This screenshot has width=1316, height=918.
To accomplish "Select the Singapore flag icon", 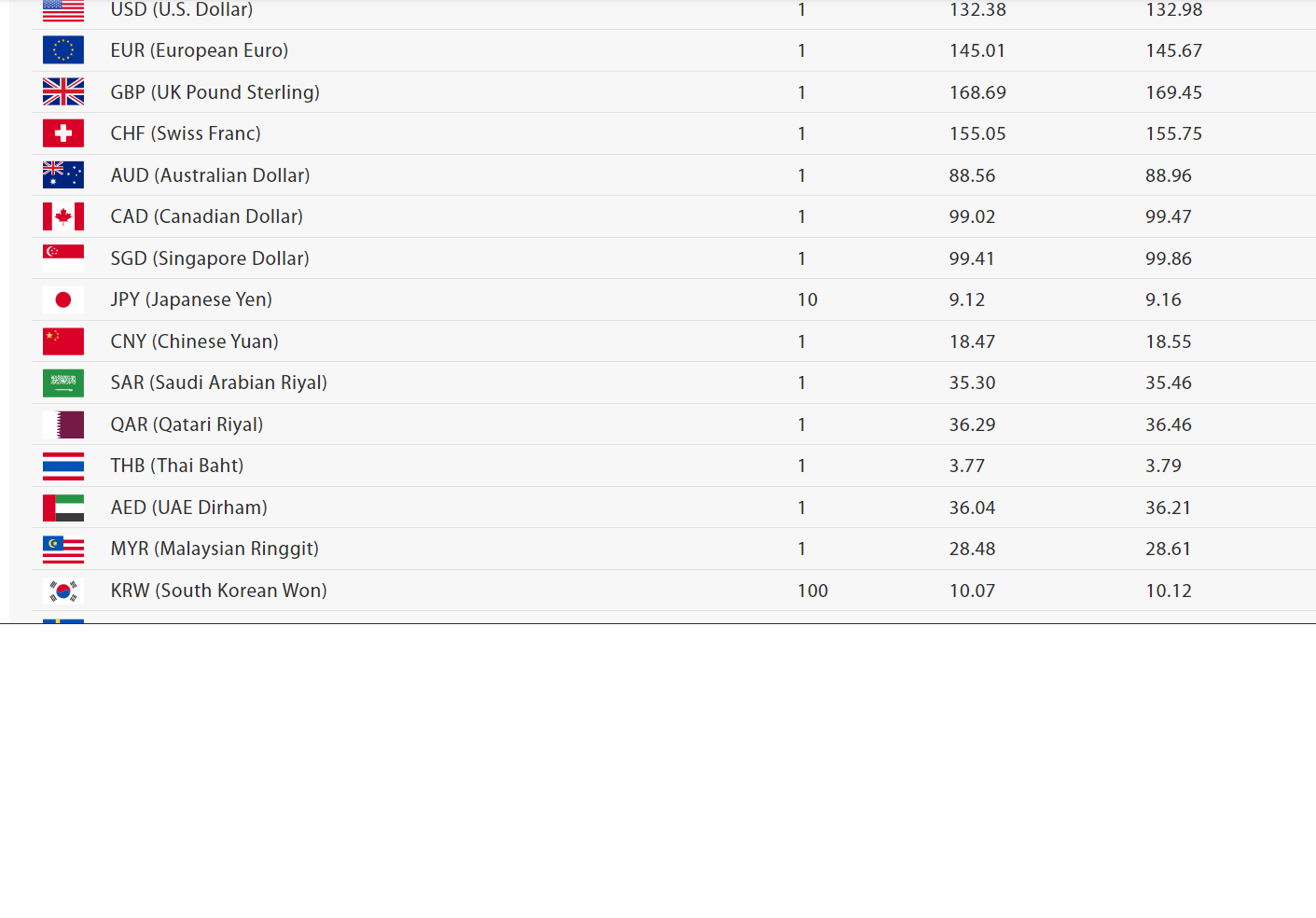I will (63, 257).
